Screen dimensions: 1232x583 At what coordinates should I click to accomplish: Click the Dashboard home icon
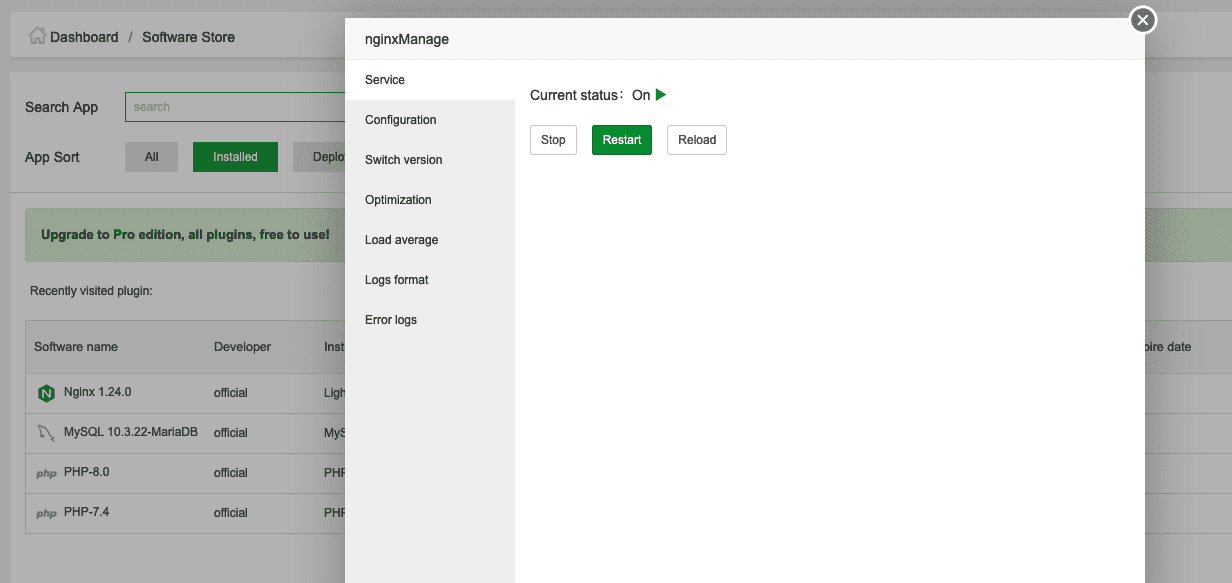(37, 36)
